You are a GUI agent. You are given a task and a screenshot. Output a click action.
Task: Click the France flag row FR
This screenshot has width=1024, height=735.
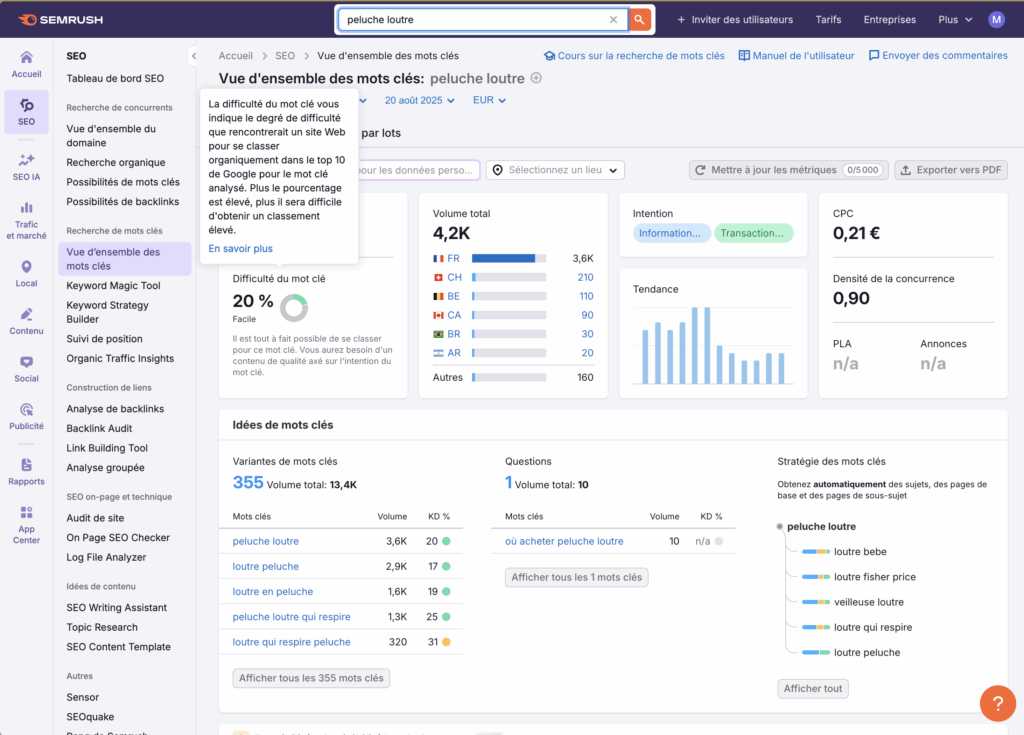coord(513,258)
